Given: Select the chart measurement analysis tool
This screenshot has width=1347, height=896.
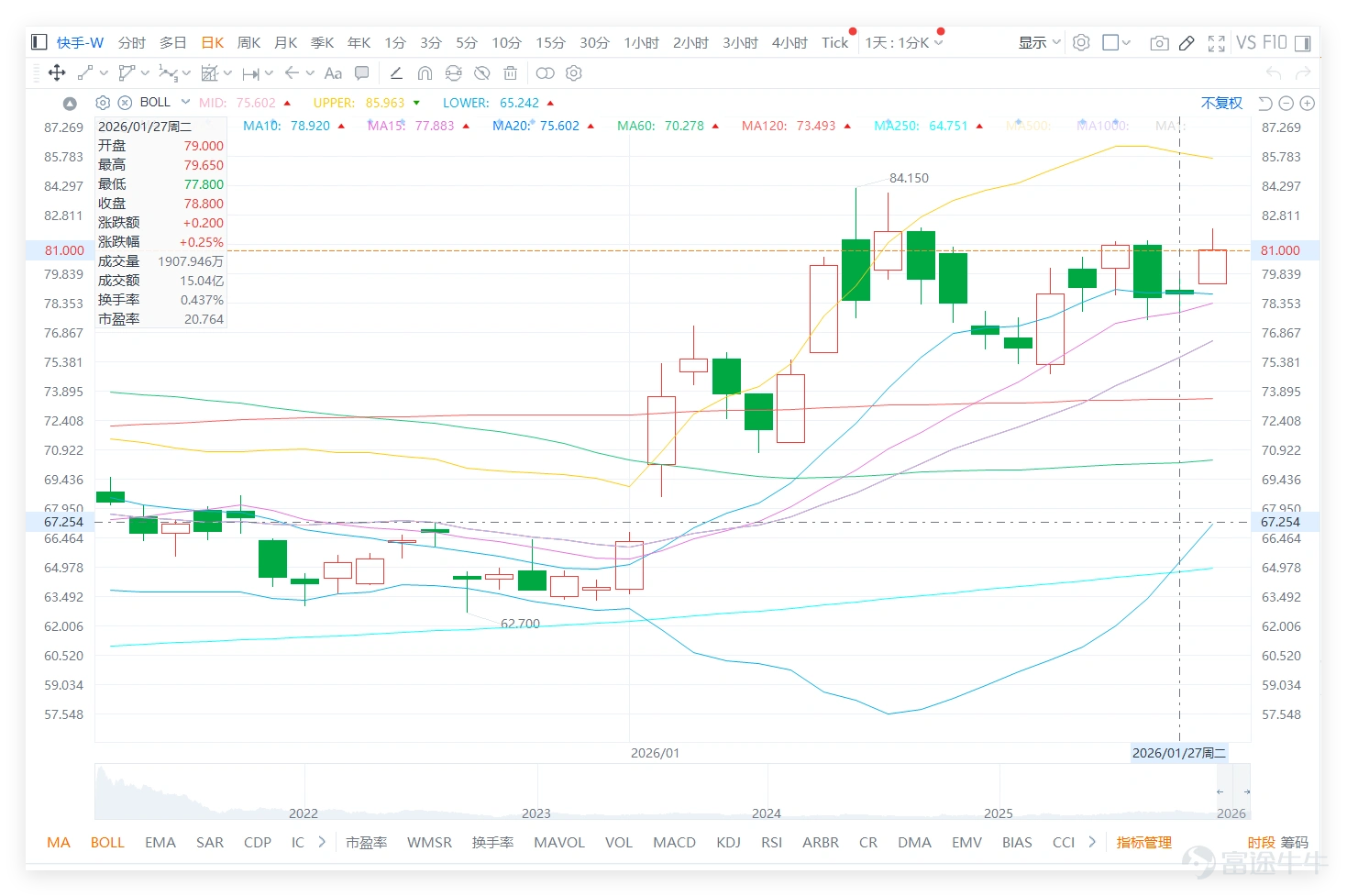Looking at the screenshot, I should tap(209, 72).
